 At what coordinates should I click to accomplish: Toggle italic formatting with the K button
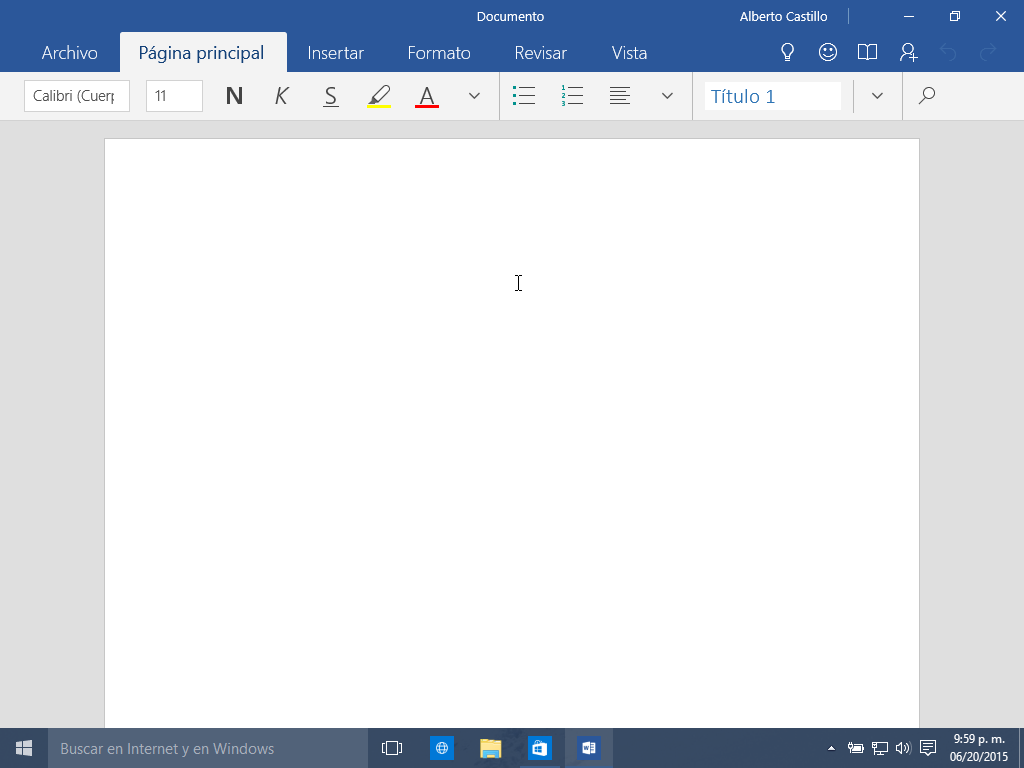[x=282, y=96]
